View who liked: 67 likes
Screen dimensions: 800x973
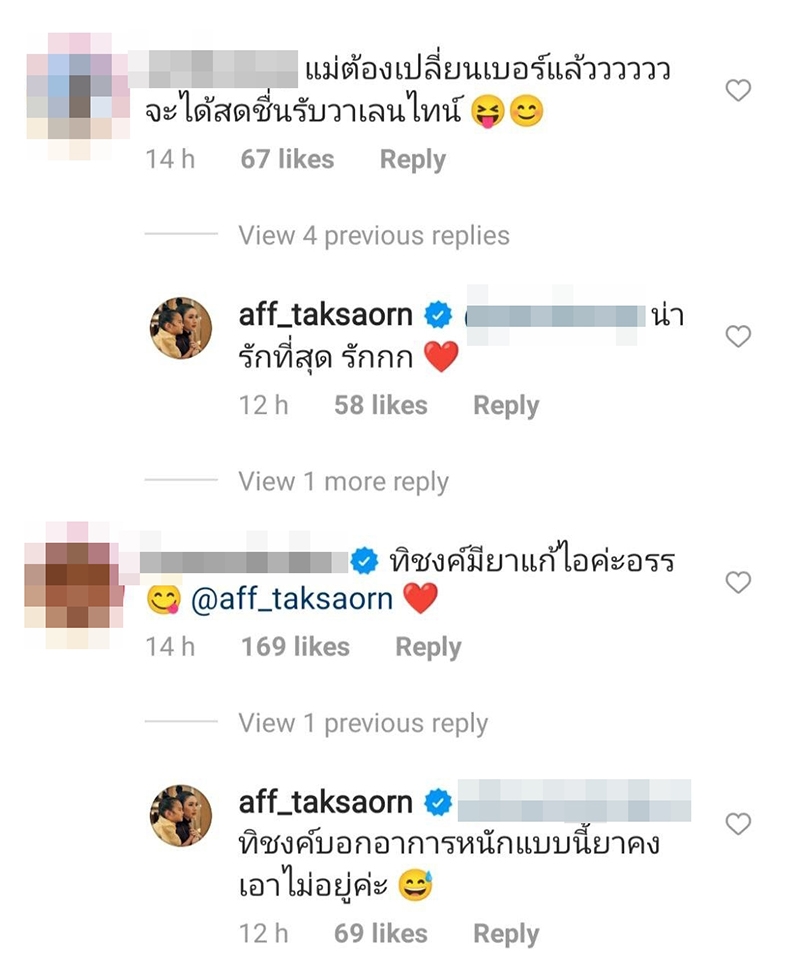click(x=287, y=159)
